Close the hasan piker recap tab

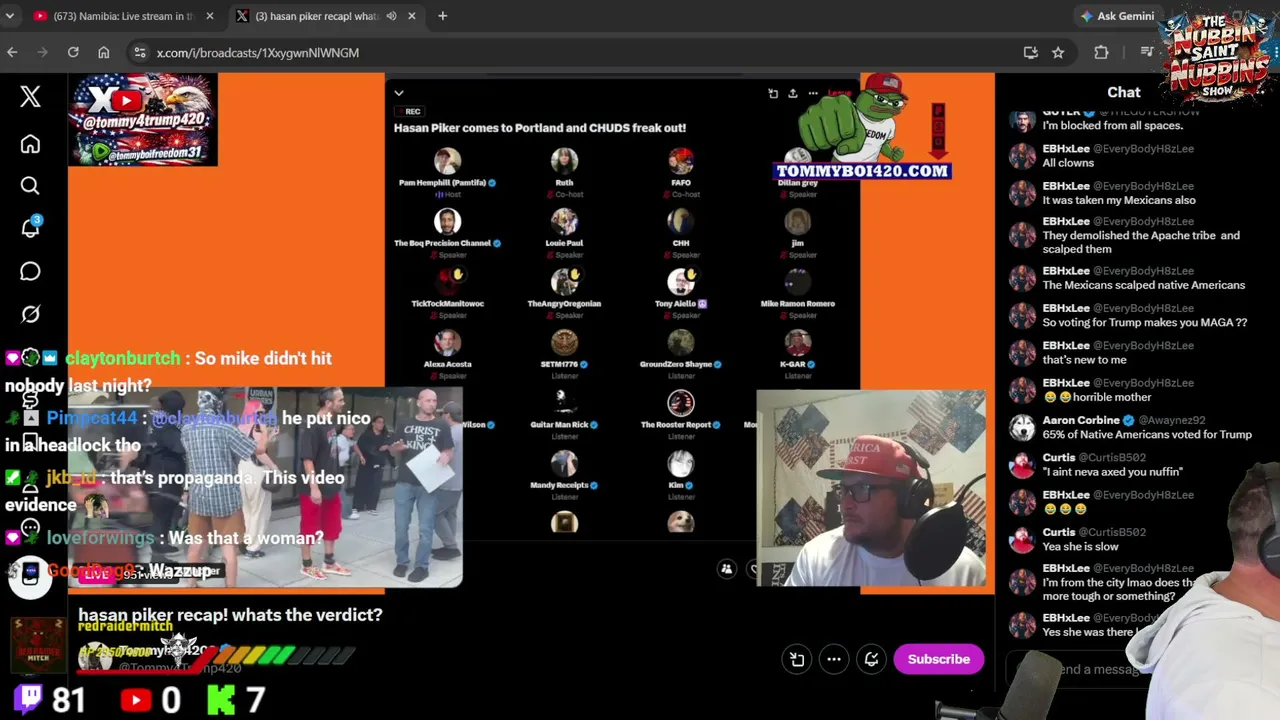(412, 16)
